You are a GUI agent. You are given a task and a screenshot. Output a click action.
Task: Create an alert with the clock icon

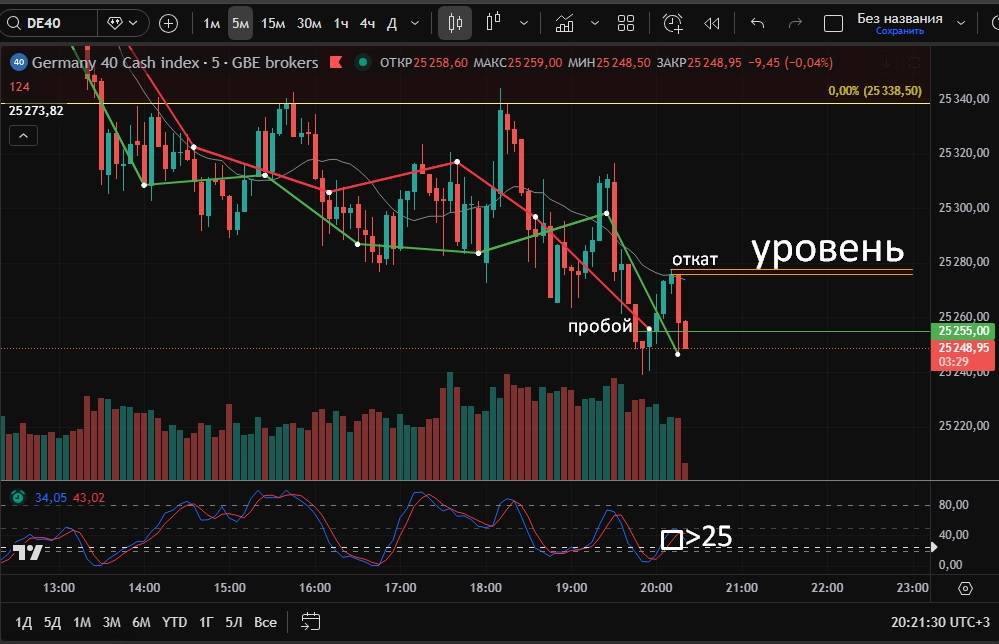pos(673,23)
